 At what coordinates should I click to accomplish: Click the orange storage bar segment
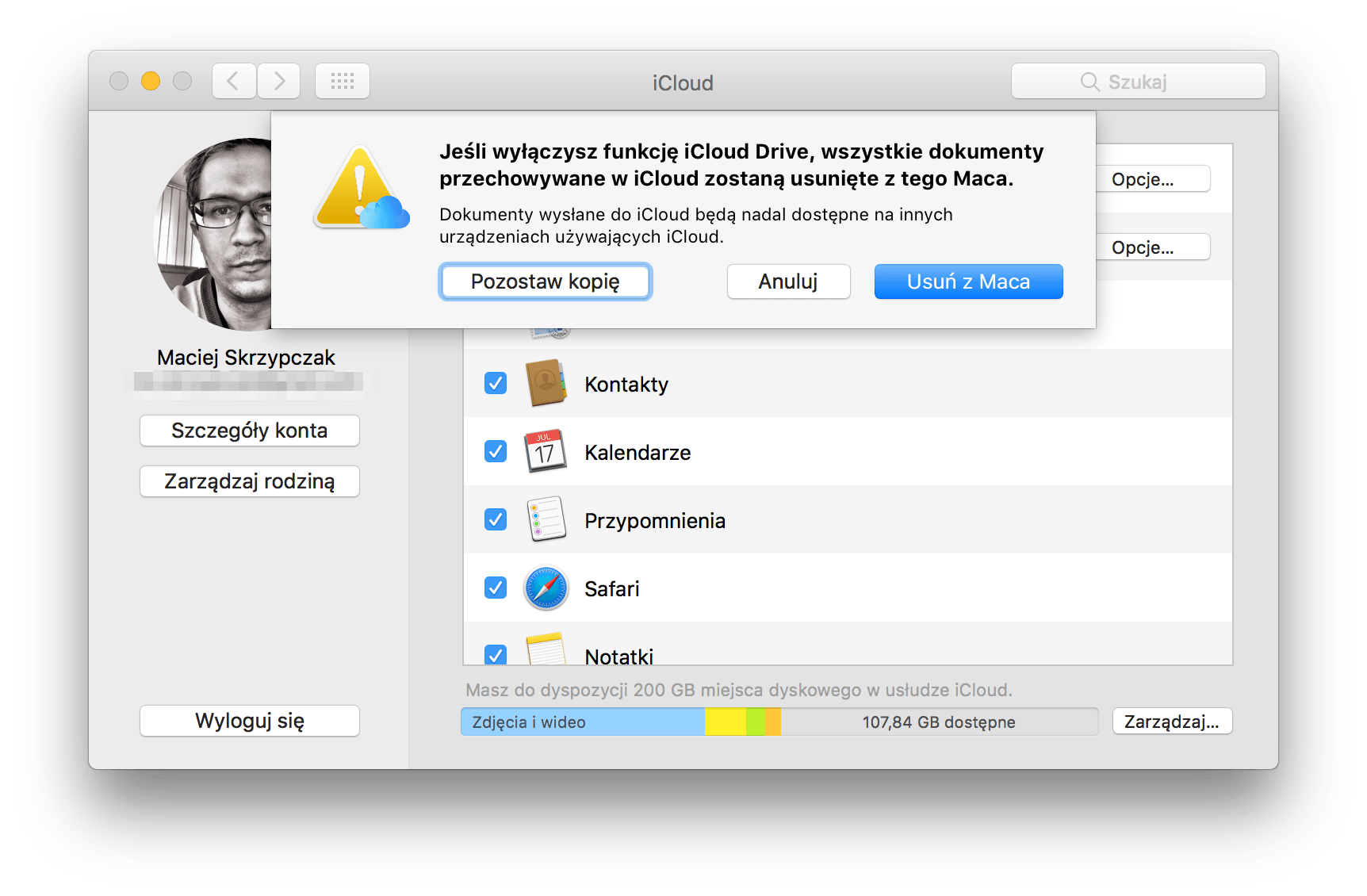point(774,722)
